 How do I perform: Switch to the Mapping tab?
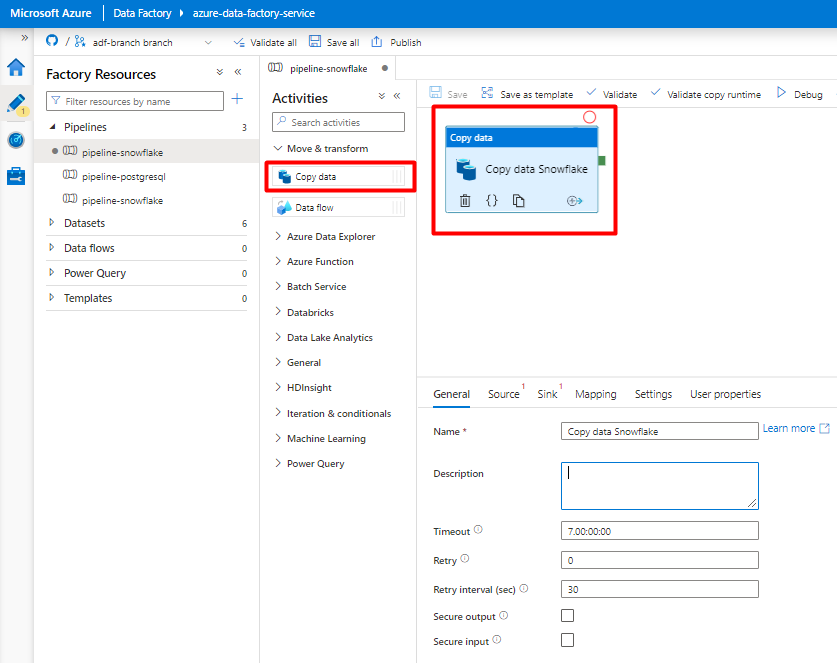click(596, 394)
